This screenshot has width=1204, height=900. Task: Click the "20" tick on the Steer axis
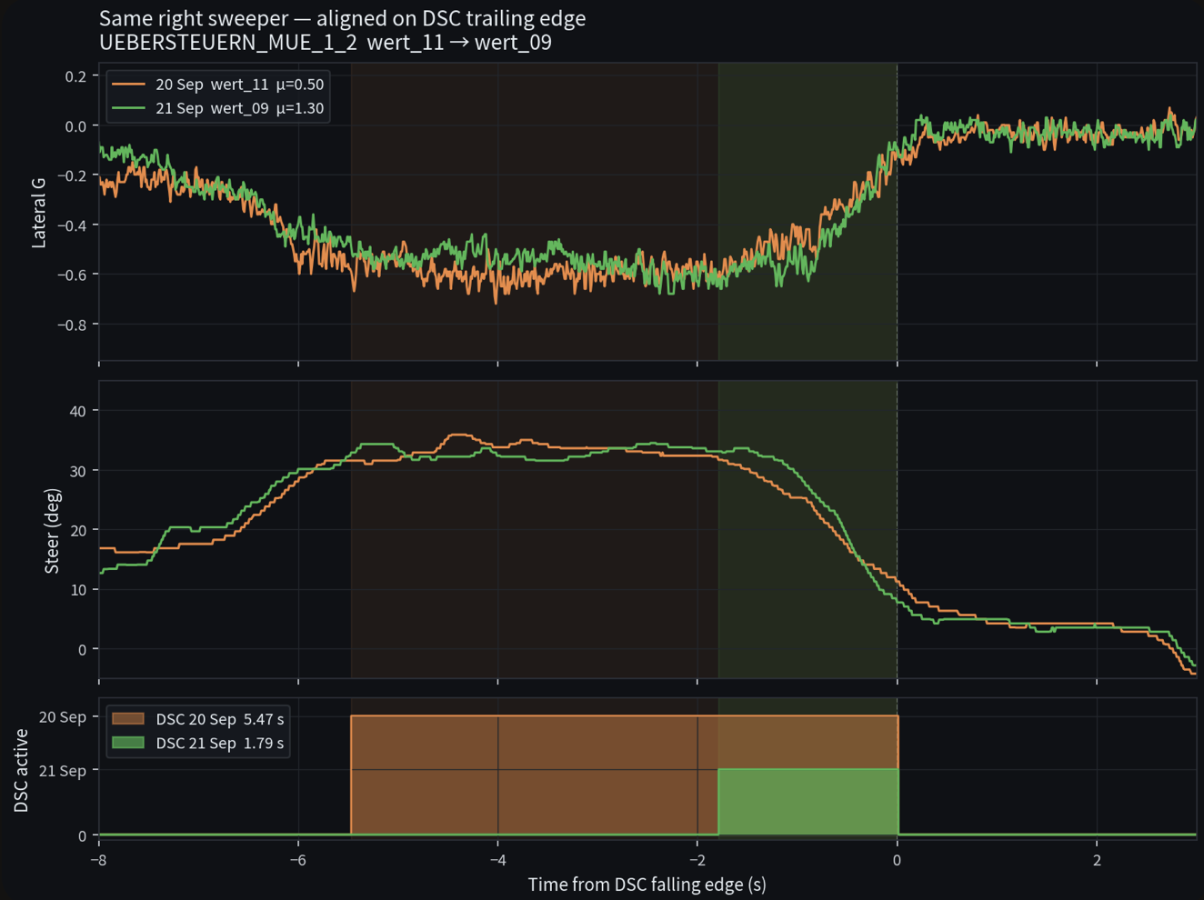[77, 530]
